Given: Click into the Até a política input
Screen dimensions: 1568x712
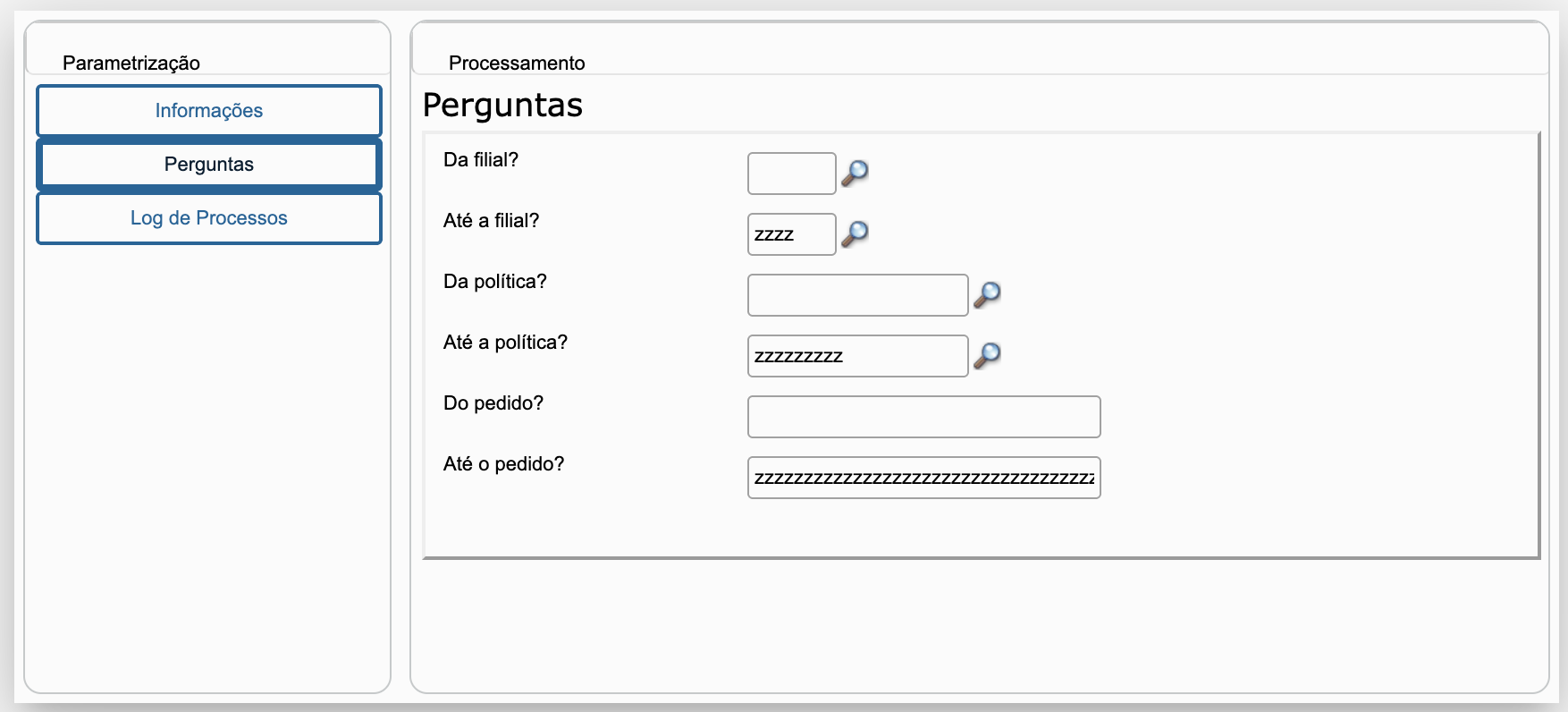Looking at the screenshot, I should [x=857, y=356].
